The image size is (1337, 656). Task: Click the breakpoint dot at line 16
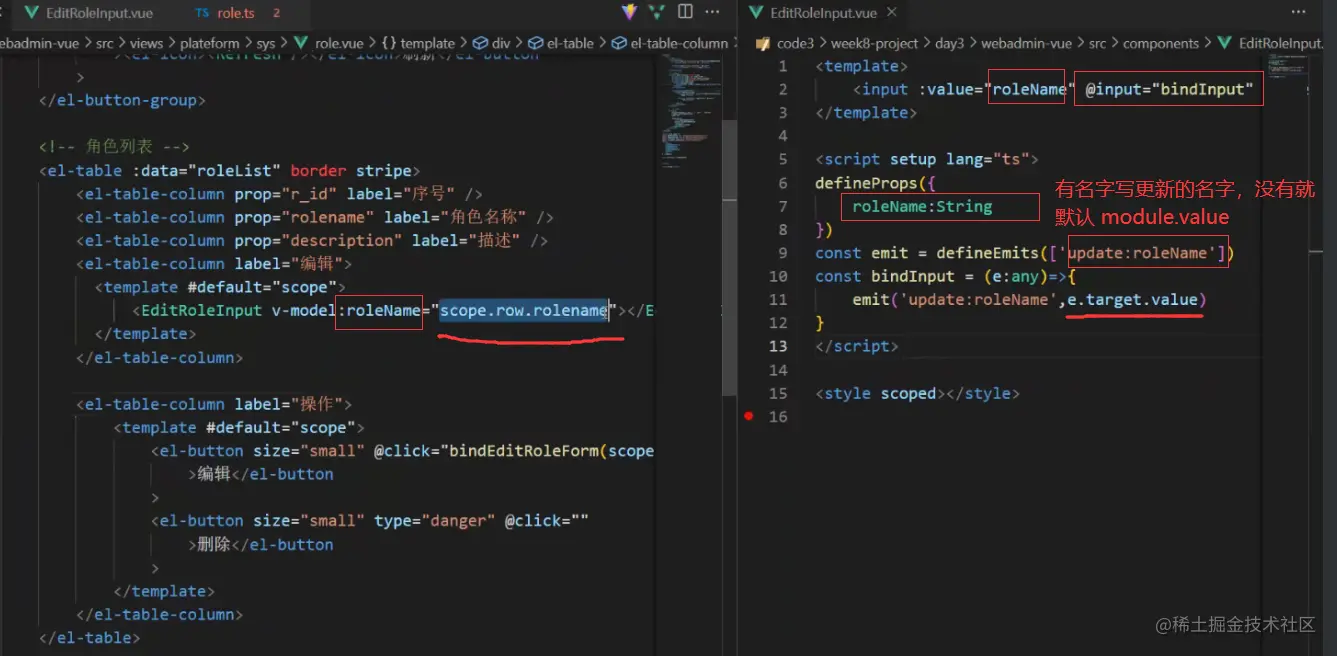[x=749, y=416]
